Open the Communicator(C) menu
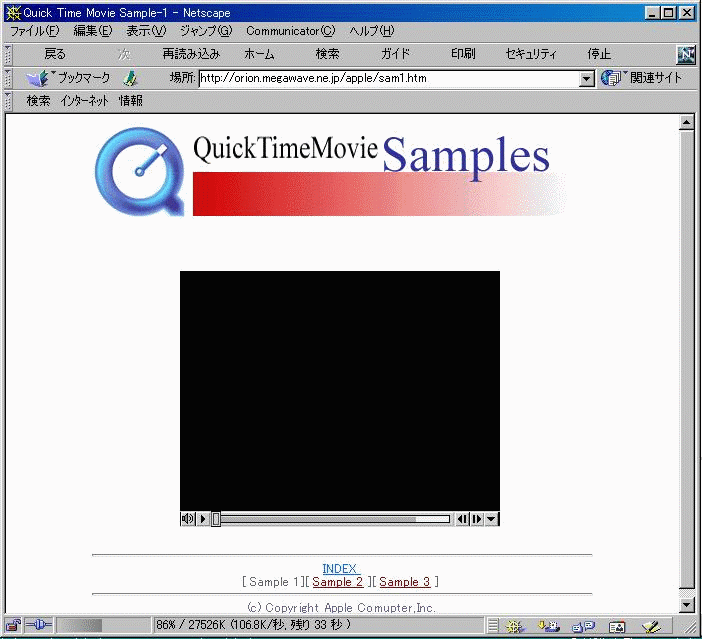The height and width of the screenshot is (639, 702). pos(291,31)
